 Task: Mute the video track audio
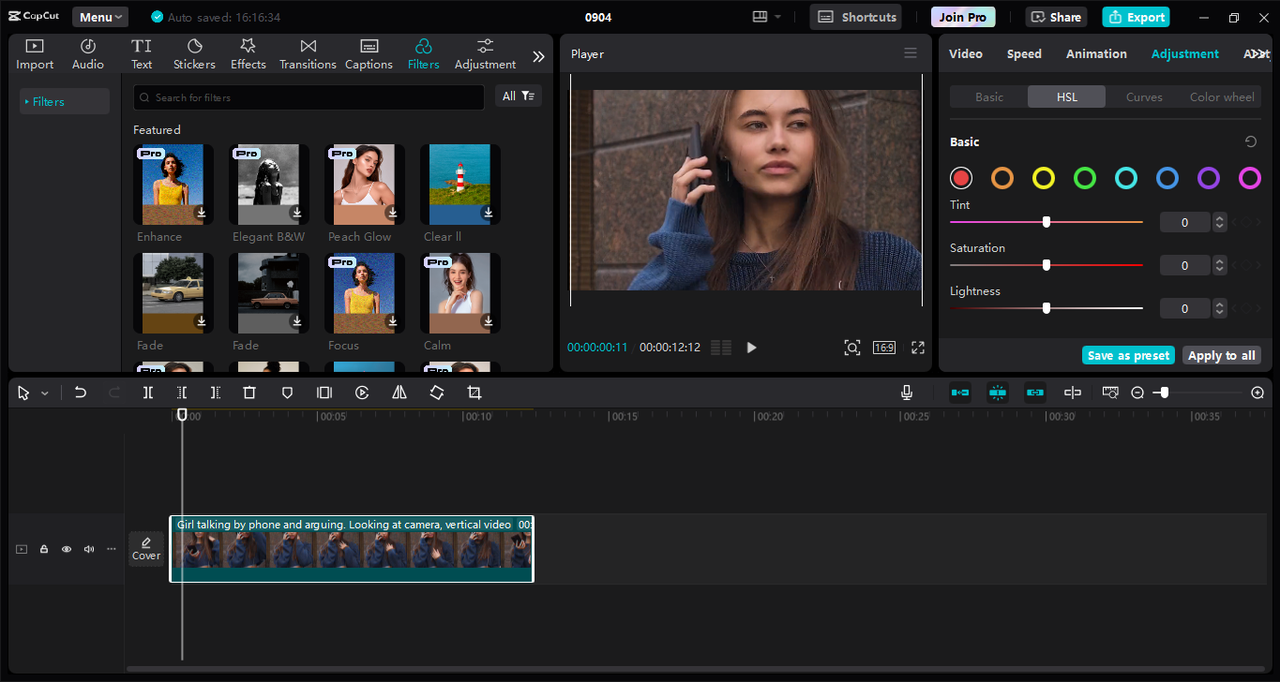[89, 549]
